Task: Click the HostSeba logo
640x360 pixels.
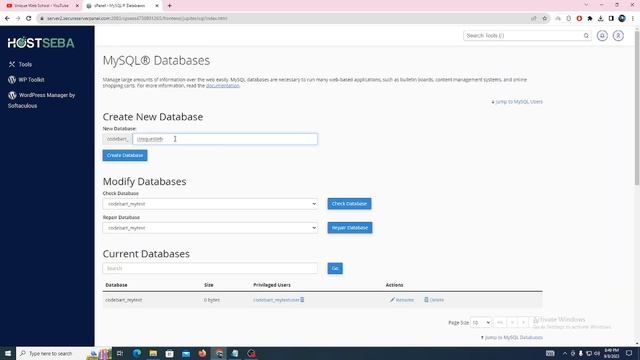Action: click(x=41, y=42)
